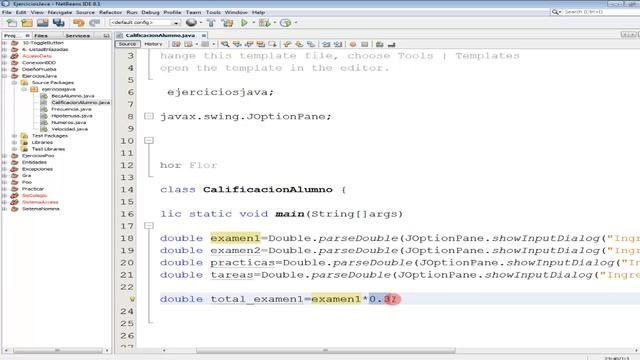Open the Navigate menu
Screen dimensions: 640x360
[60, 13]
